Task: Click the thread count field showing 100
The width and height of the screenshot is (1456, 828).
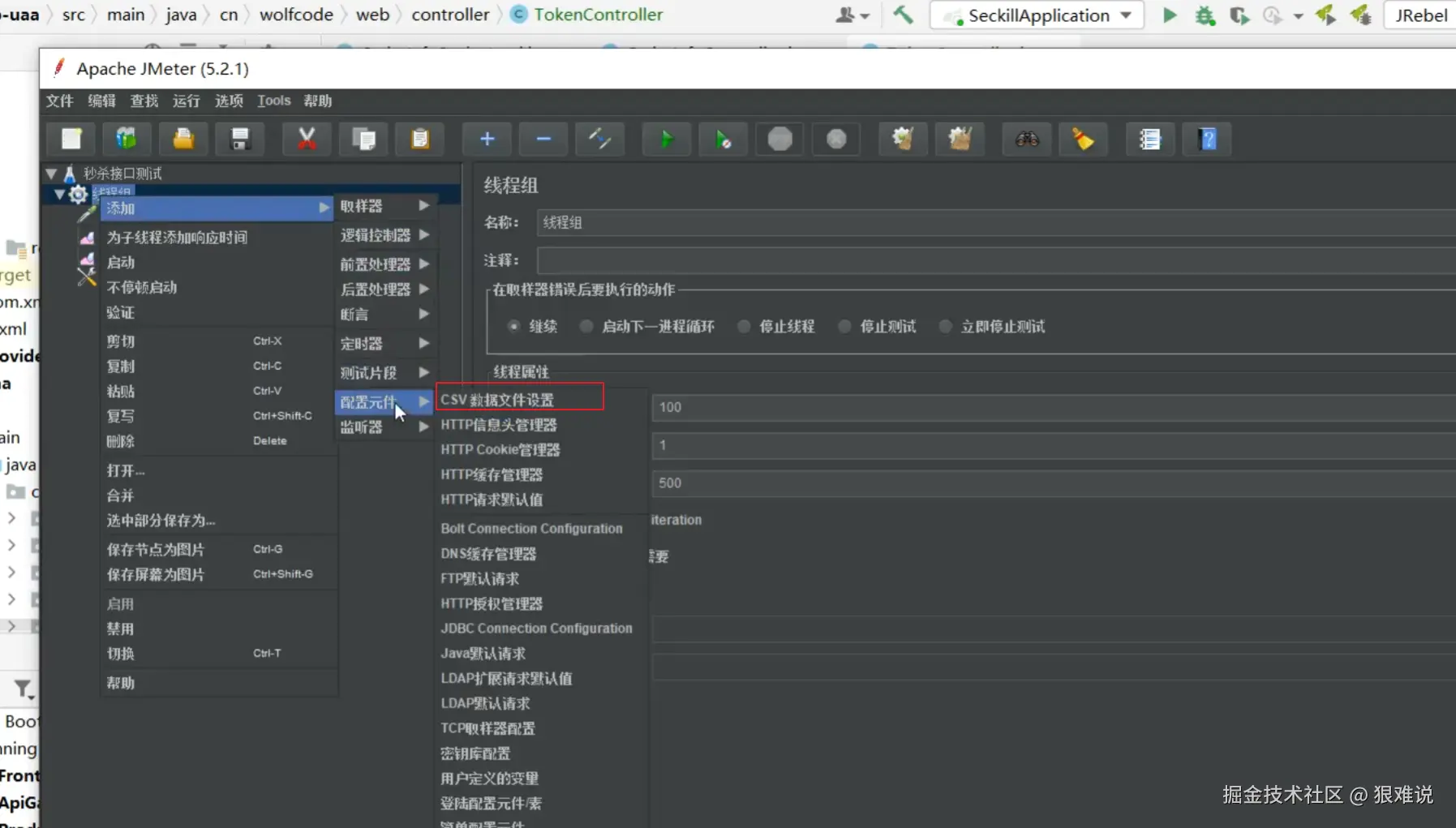Action: 1054,407
